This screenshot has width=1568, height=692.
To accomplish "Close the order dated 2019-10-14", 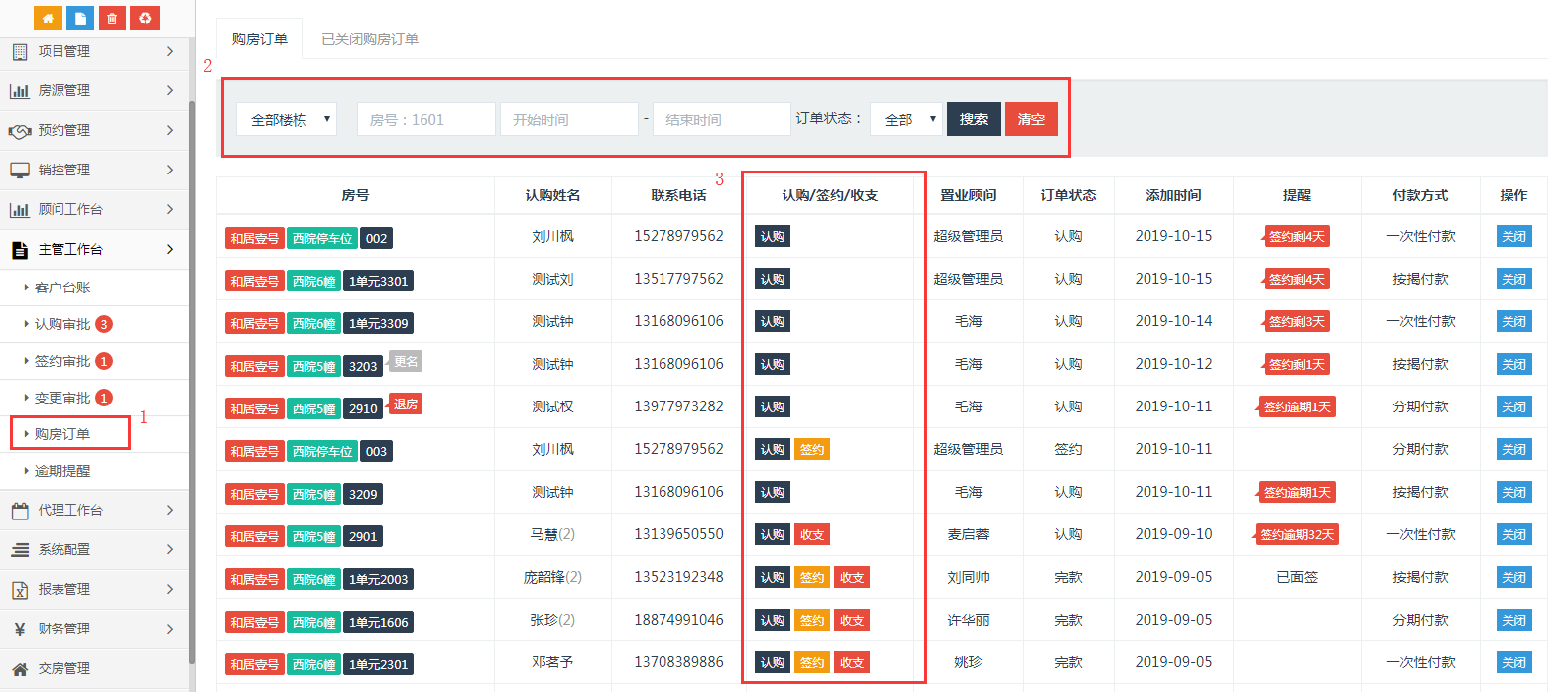I will click(1513, 321).
